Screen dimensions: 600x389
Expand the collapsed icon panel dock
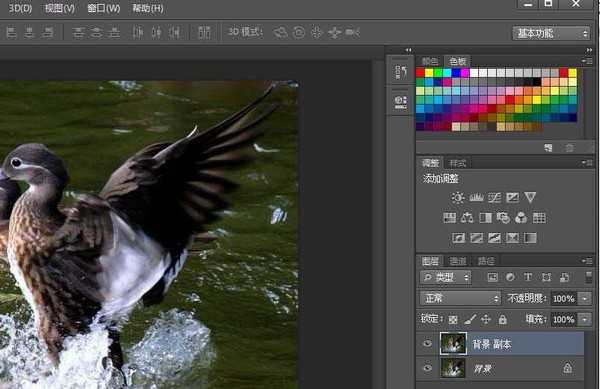[x=408, y=50]
